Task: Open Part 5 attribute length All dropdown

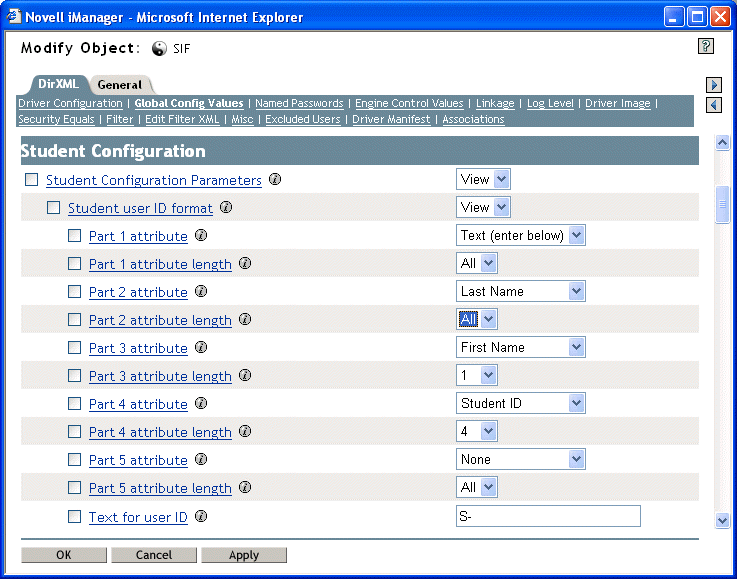Action: coord(477,487)
